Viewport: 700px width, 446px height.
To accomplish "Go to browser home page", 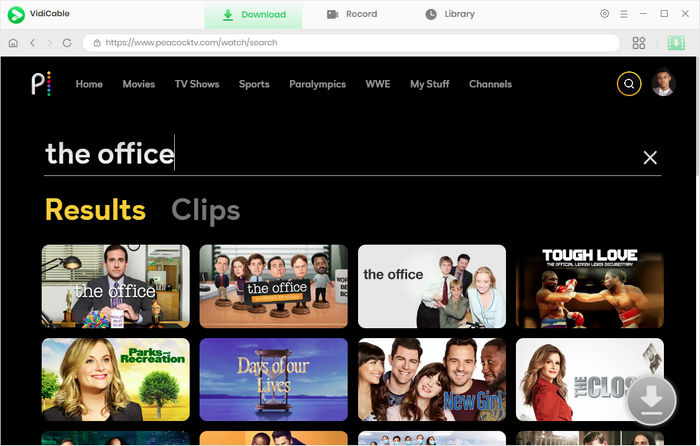I will click(13, 43).
